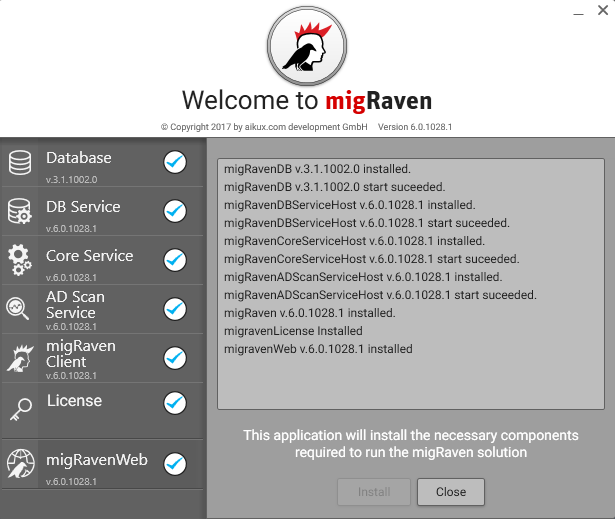Toggle the Database checkmark
This screenshot has width=615, height=519.
point(175,162)
